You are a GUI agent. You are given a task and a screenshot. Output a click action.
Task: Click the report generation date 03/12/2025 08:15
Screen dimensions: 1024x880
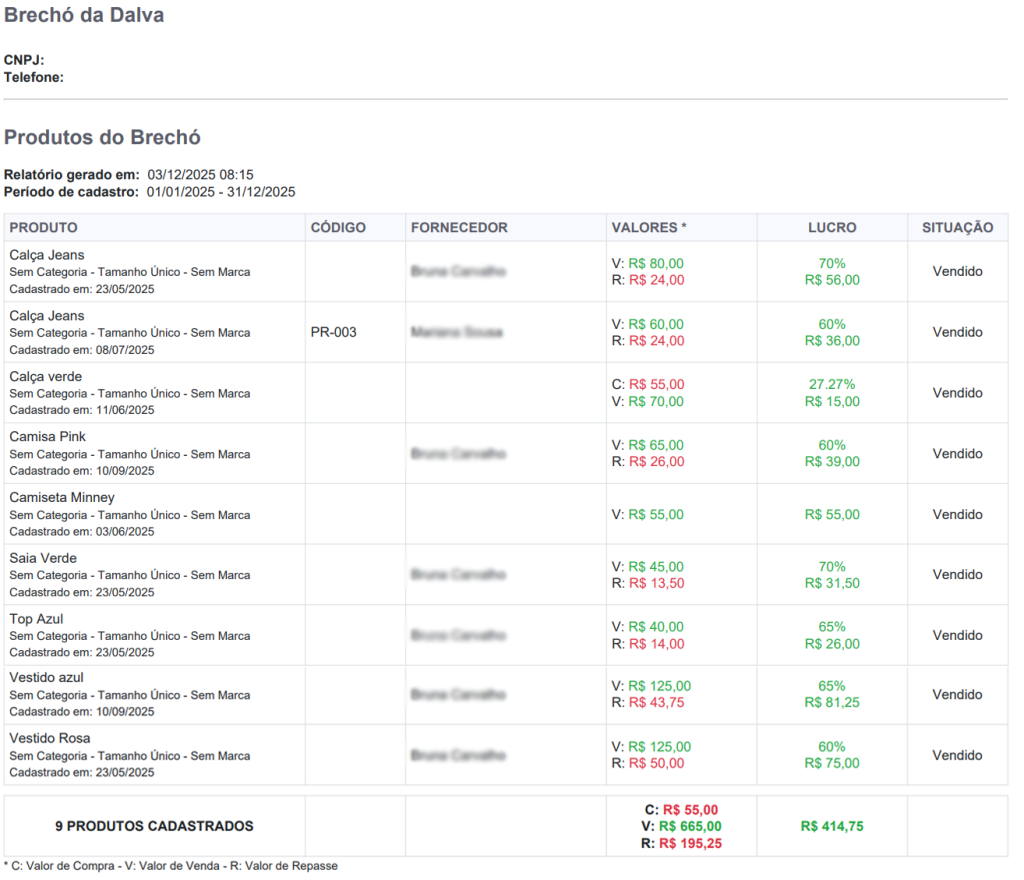200,175
